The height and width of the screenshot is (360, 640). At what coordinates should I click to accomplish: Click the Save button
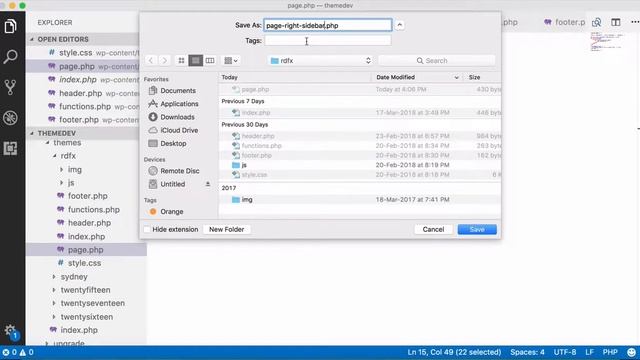click(x=477, y=229)
